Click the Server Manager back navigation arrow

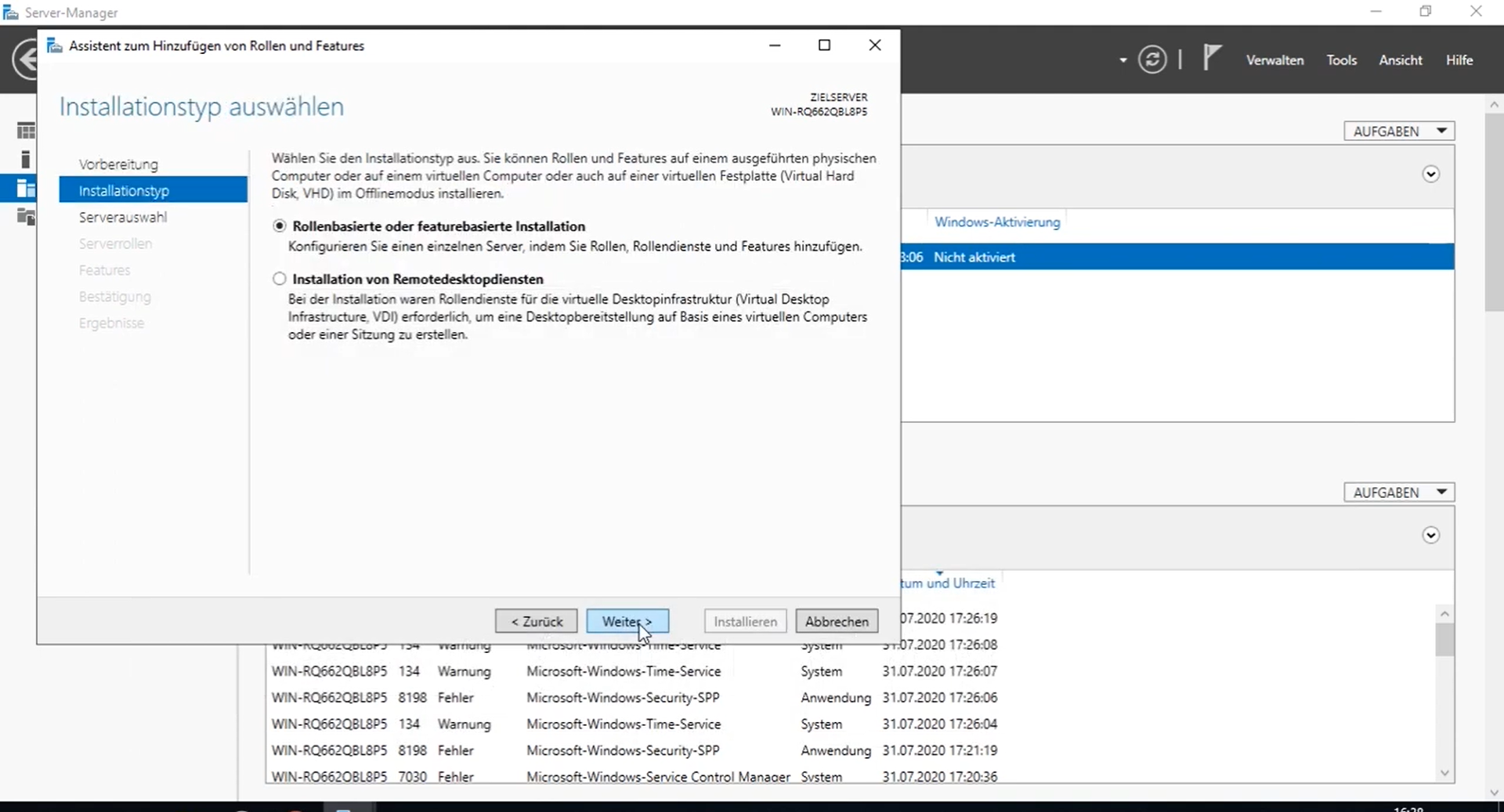(x=25, y=60)
